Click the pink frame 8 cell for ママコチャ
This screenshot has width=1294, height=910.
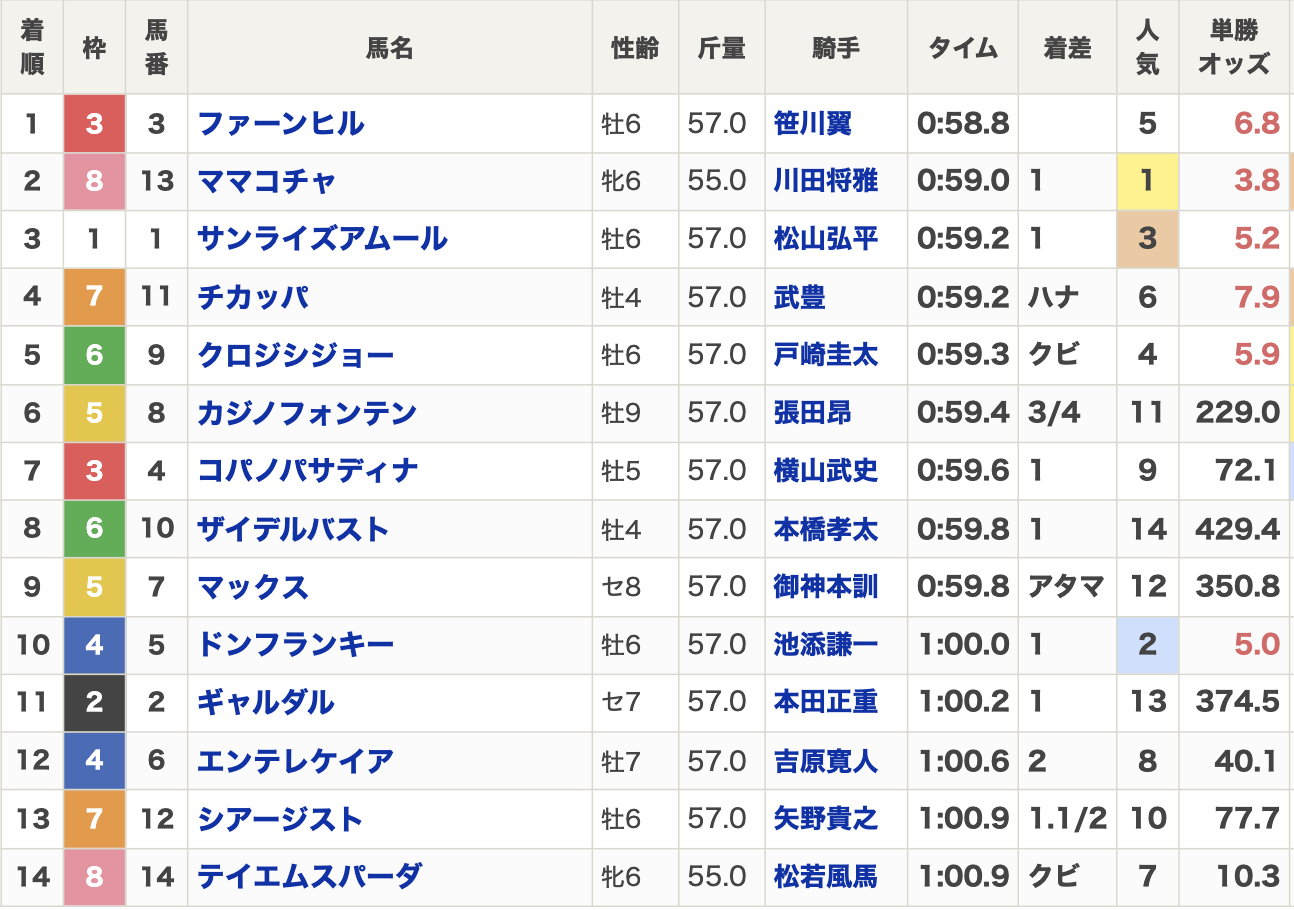tap(93, 181)
